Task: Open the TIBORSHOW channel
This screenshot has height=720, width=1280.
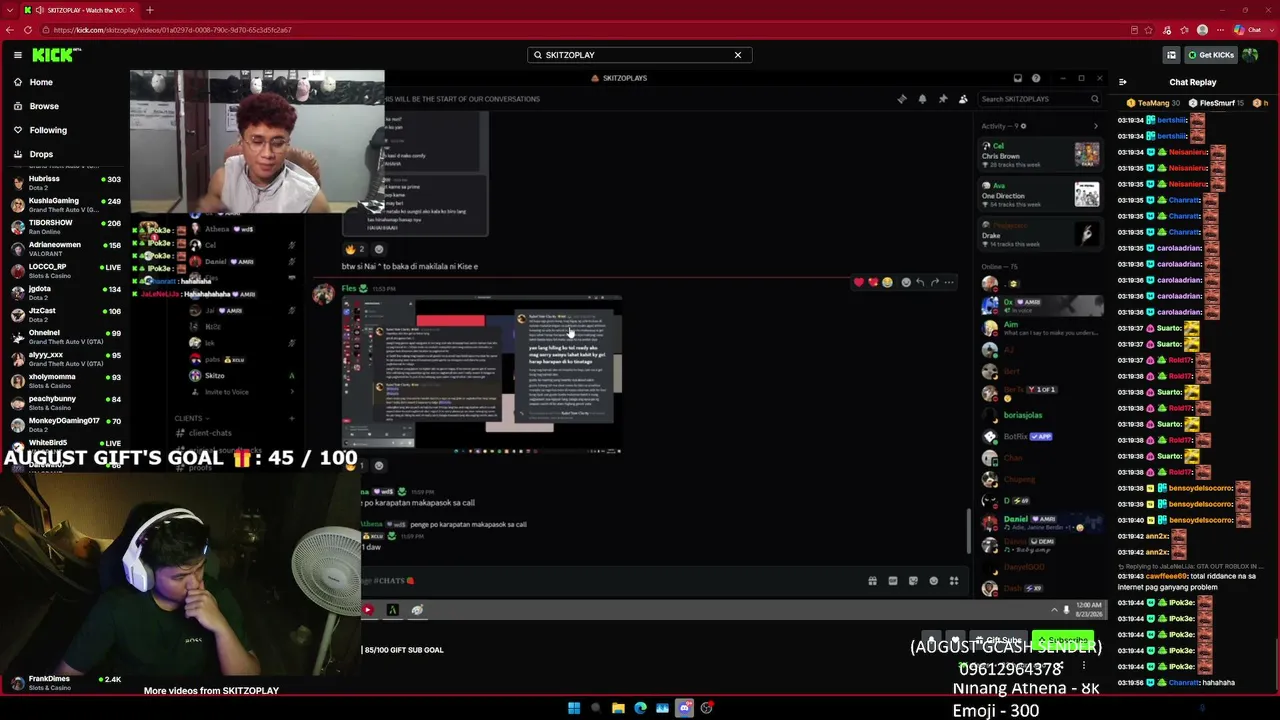Action: click(x=65, y=227)
